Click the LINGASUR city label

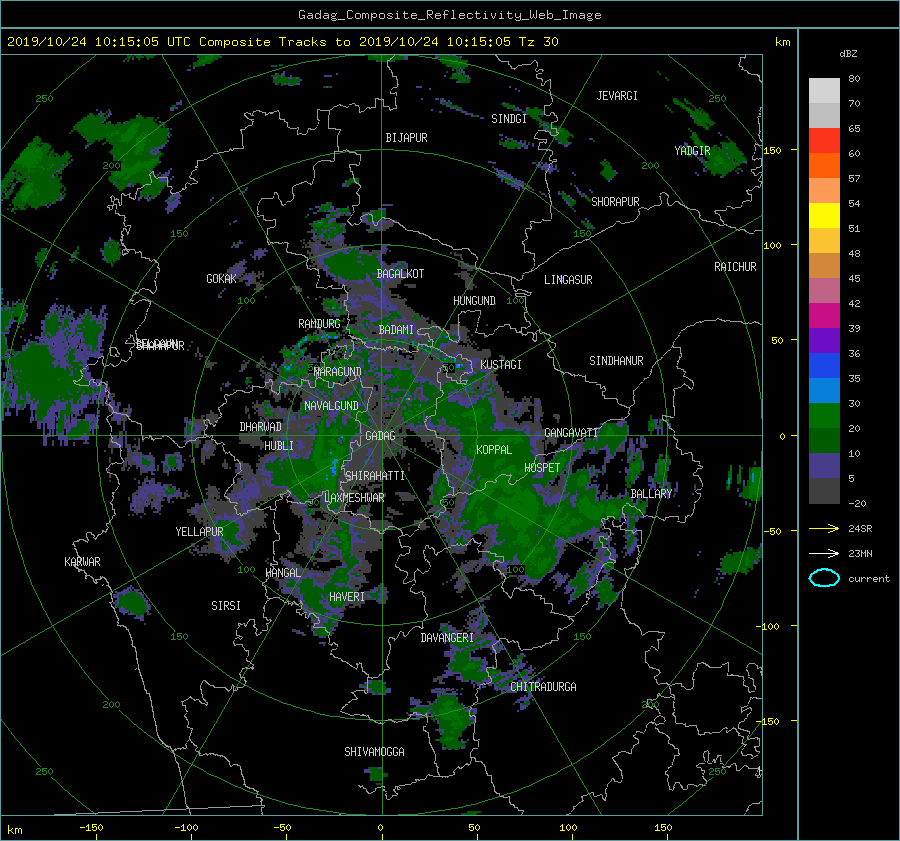(568, 280)
